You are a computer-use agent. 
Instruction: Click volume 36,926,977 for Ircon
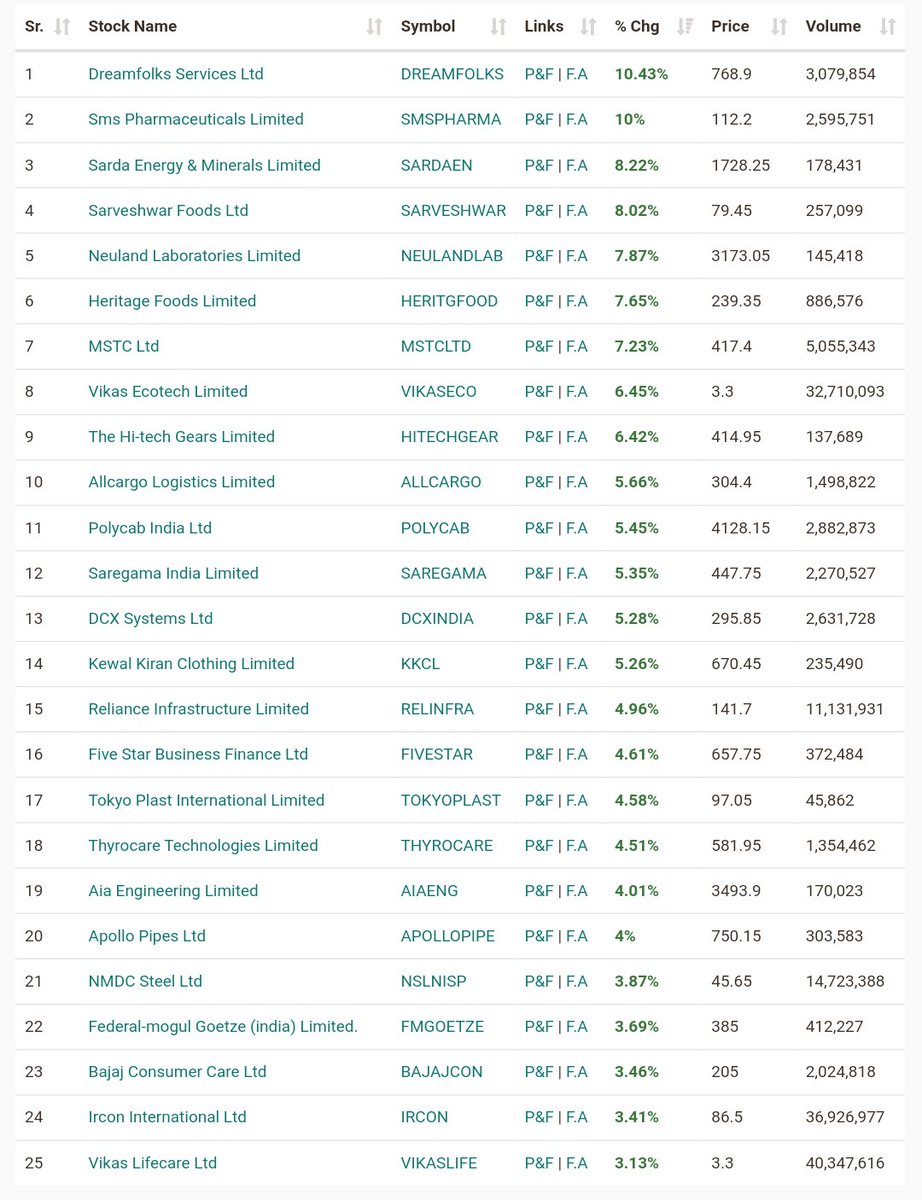click(845, 1117)
